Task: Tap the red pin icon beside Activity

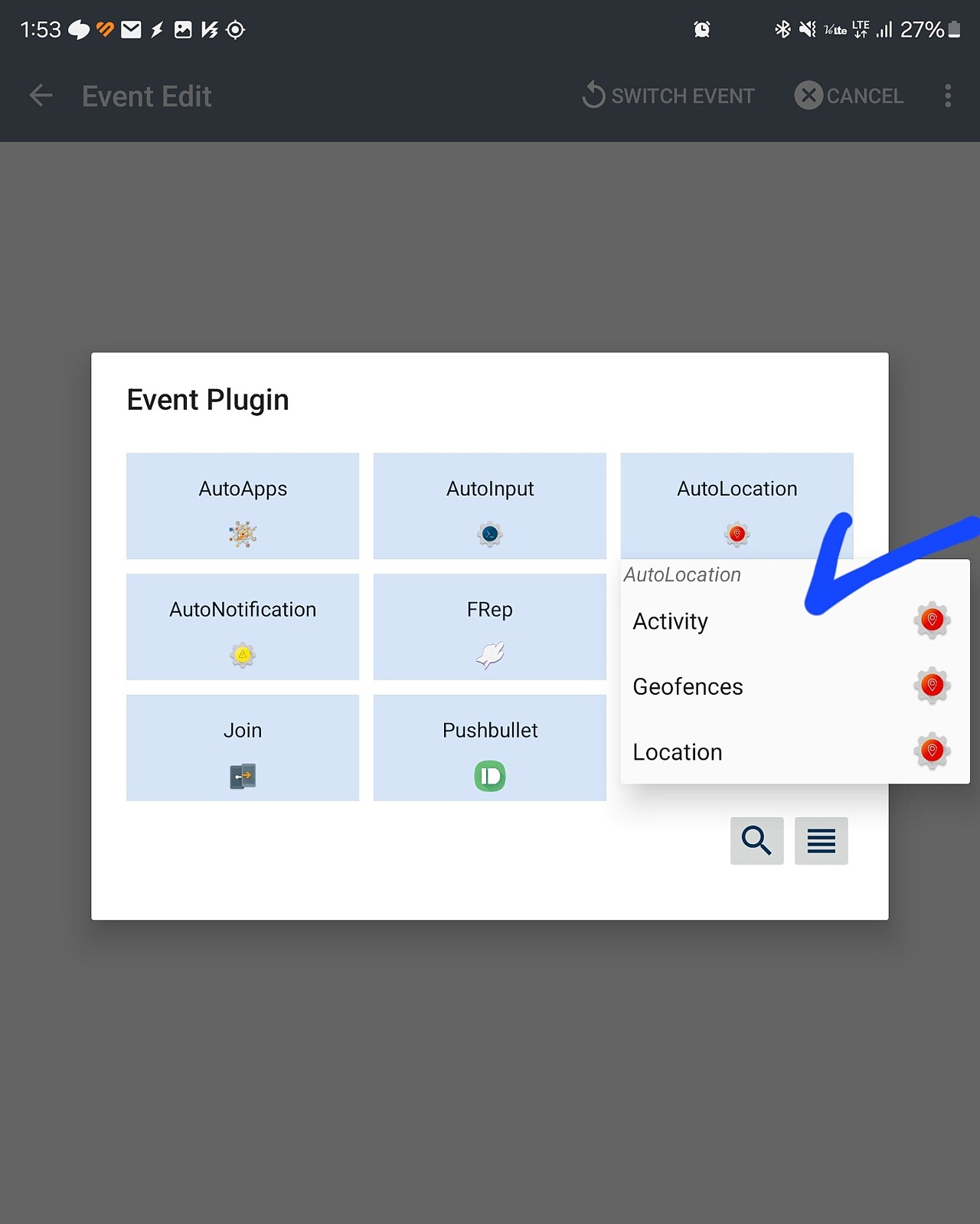Action: click(932, 620)
